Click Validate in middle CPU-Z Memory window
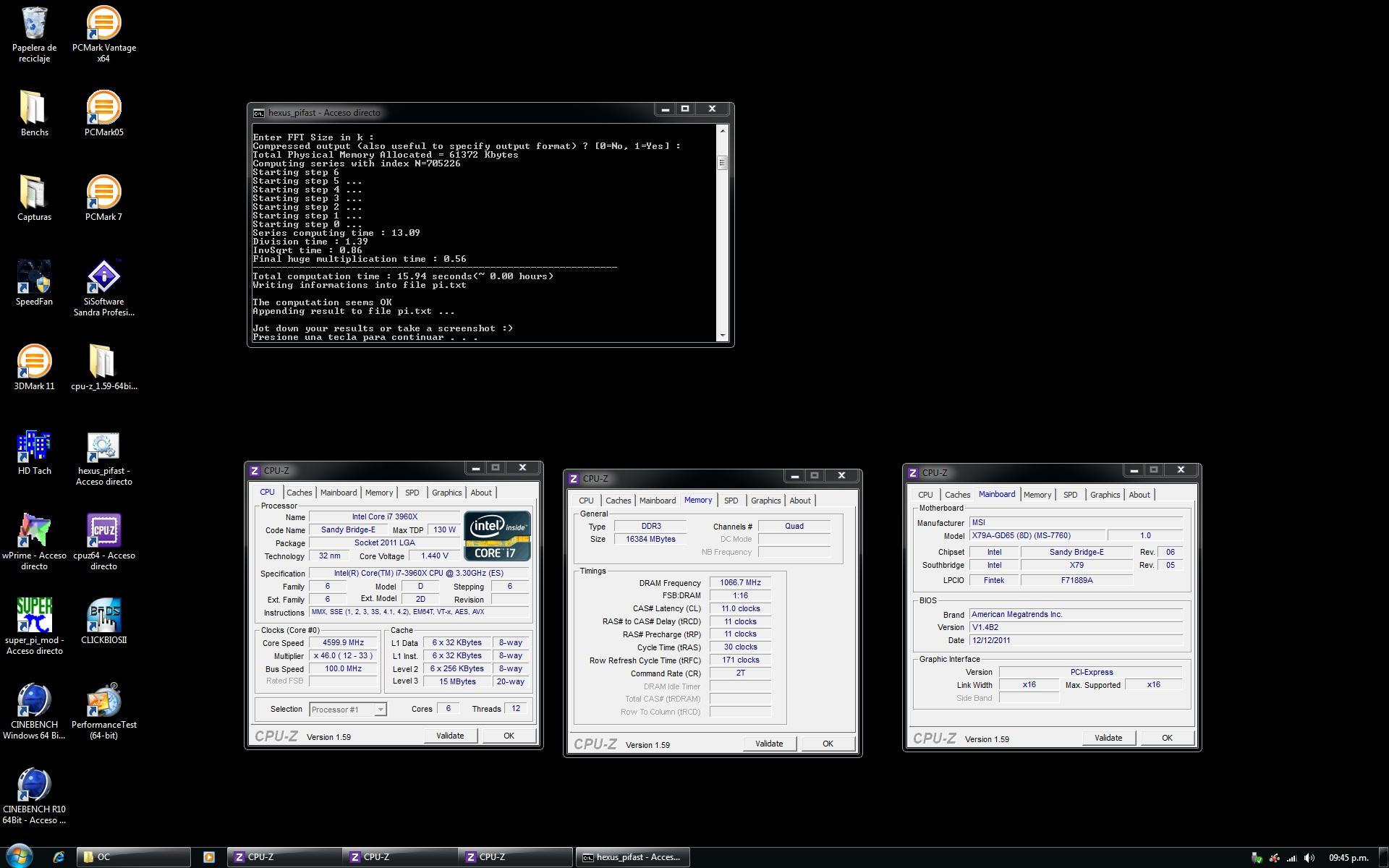 769,744
